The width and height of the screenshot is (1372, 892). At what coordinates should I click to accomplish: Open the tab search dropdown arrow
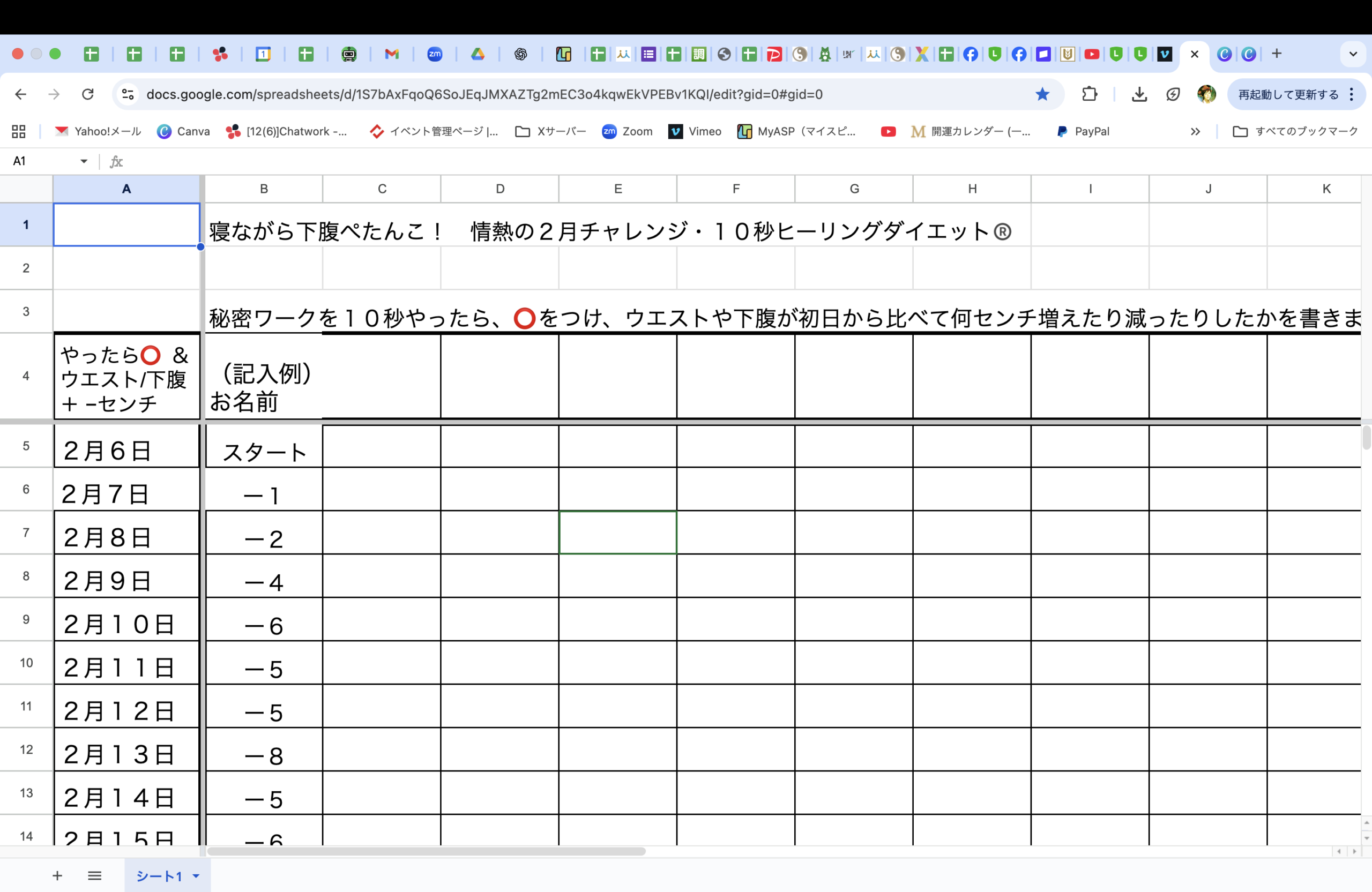tap(1352, 54)
